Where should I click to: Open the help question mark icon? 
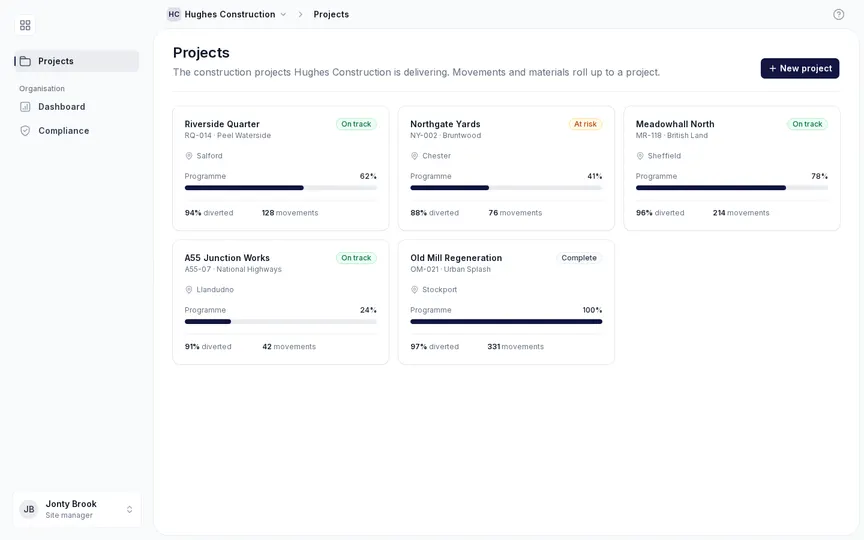(x=838, y=14)
